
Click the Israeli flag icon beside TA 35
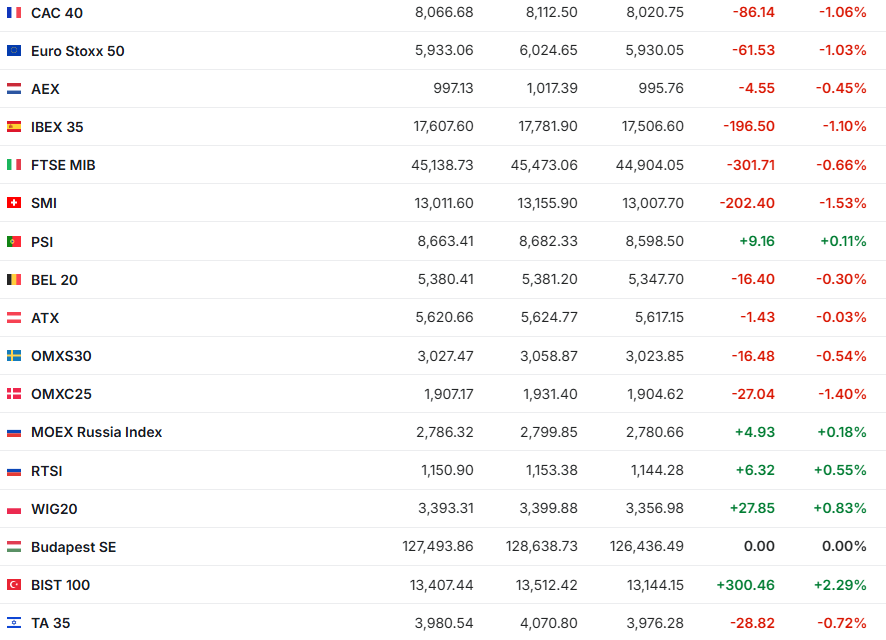[14, 623]
